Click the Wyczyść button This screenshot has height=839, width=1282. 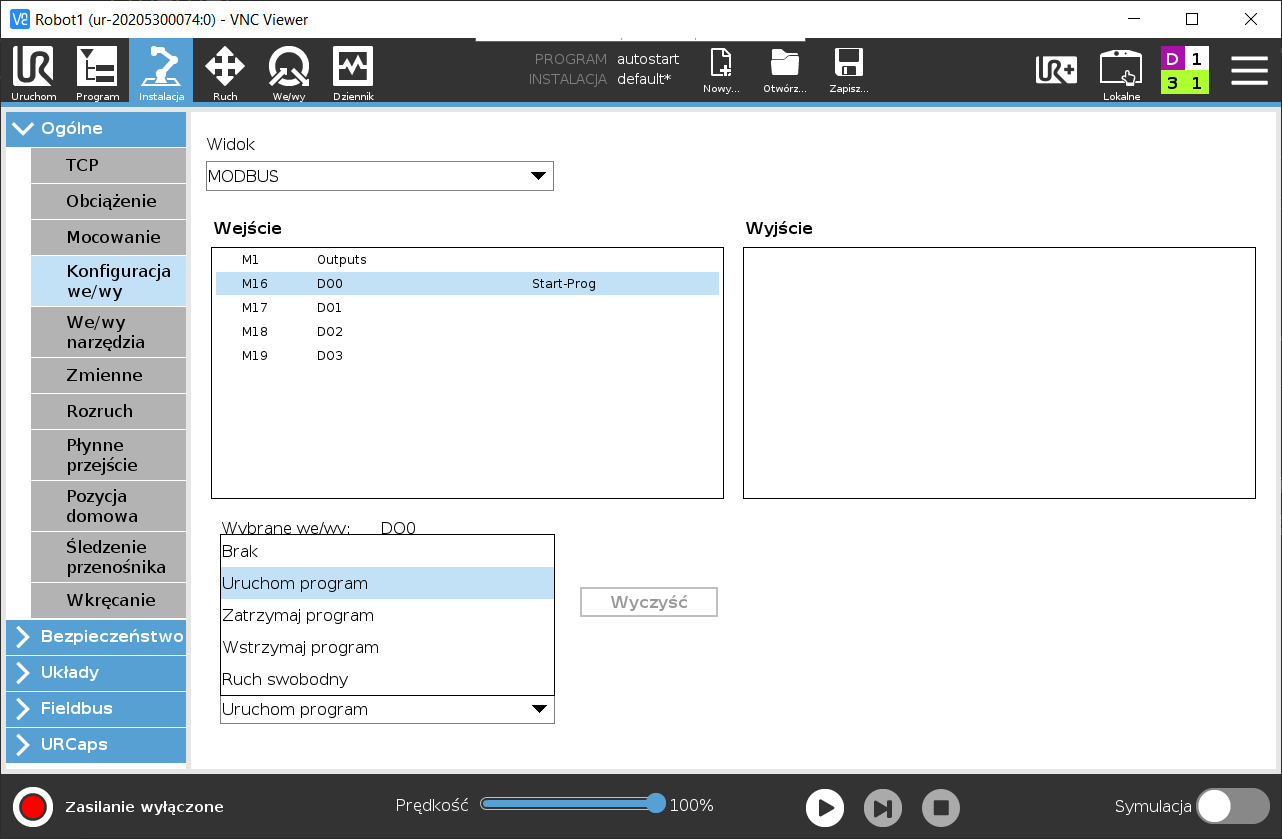pos(649,603)
